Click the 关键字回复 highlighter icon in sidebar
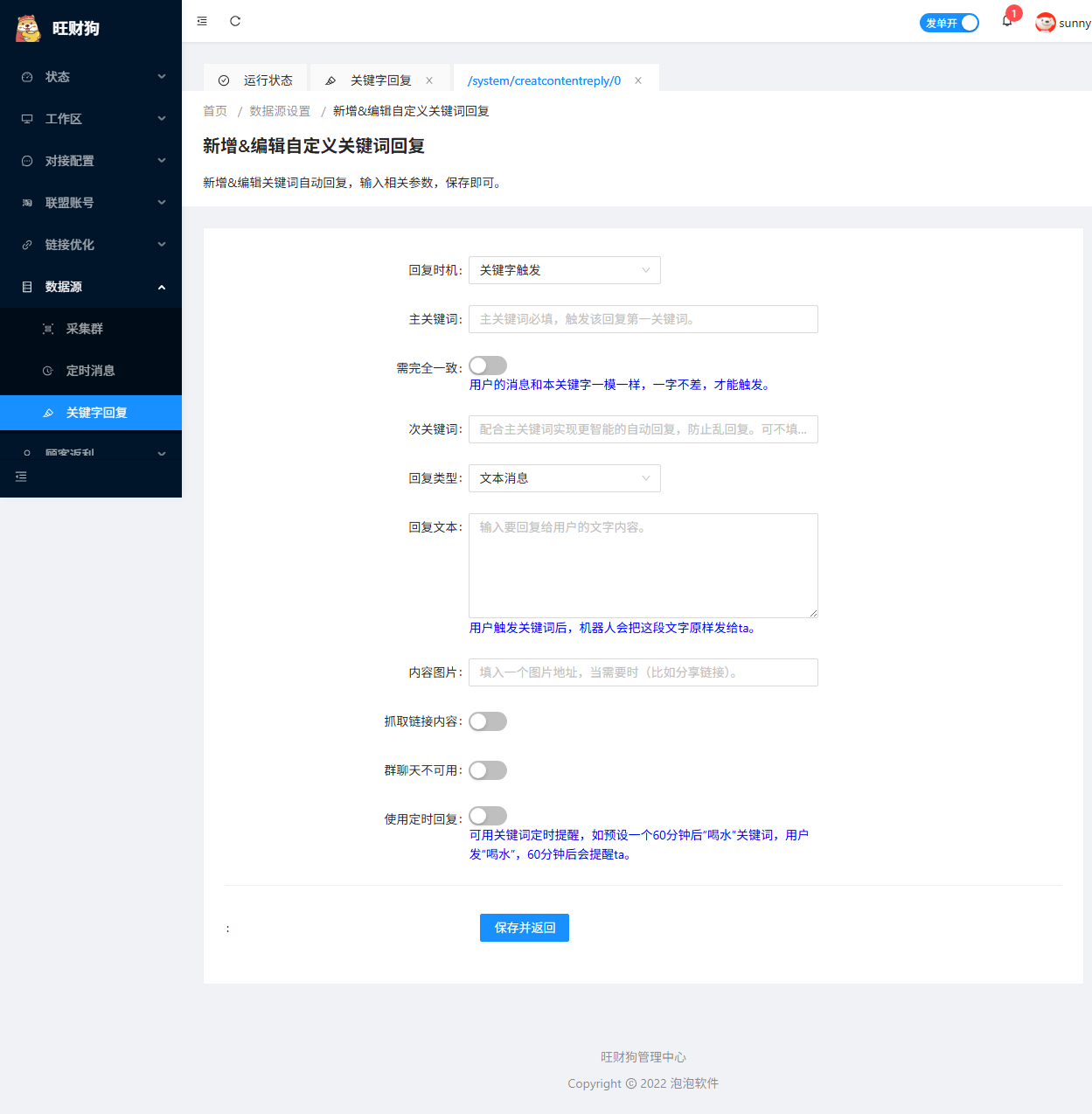 tap(48, 413)
